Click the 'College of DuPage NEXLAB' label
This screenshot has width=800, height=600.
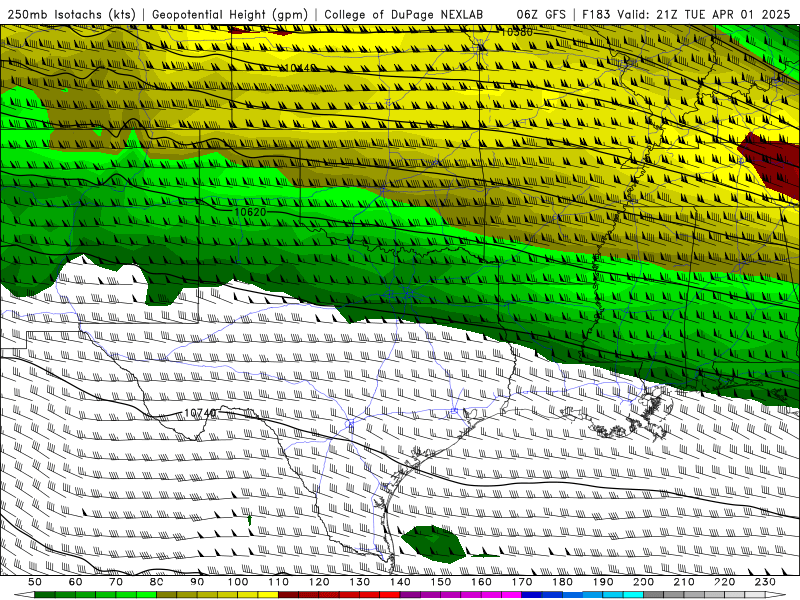pos(404,14)
